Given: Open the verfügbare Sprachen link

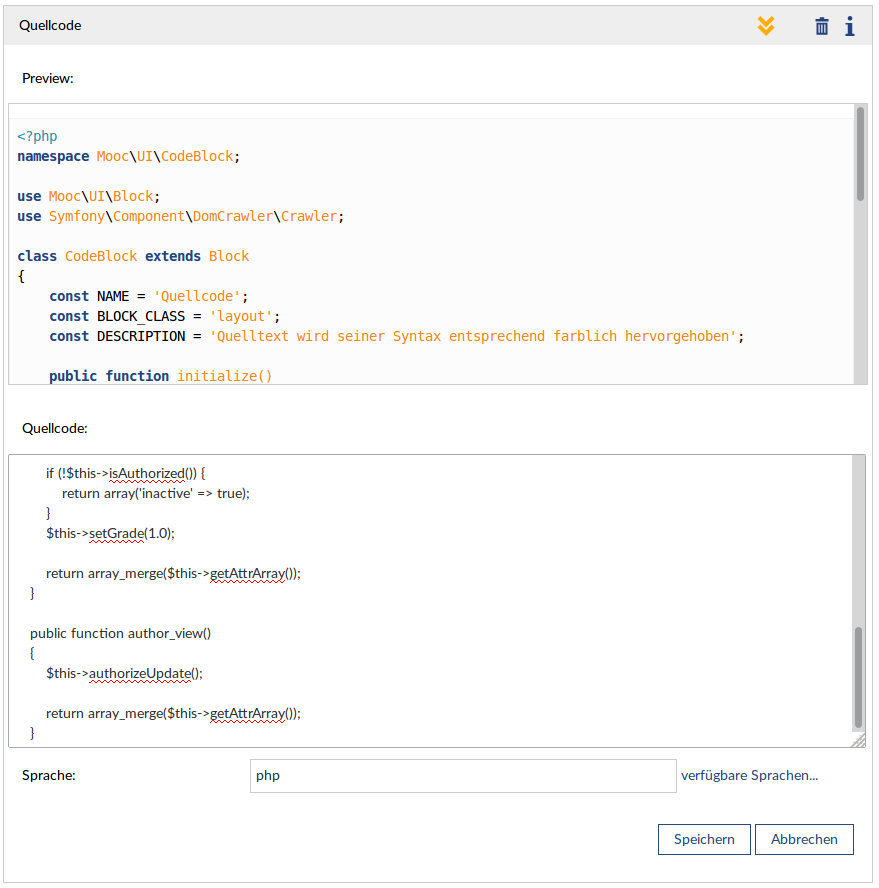Looking at the screenshot, I should click(x=749, y=776).
